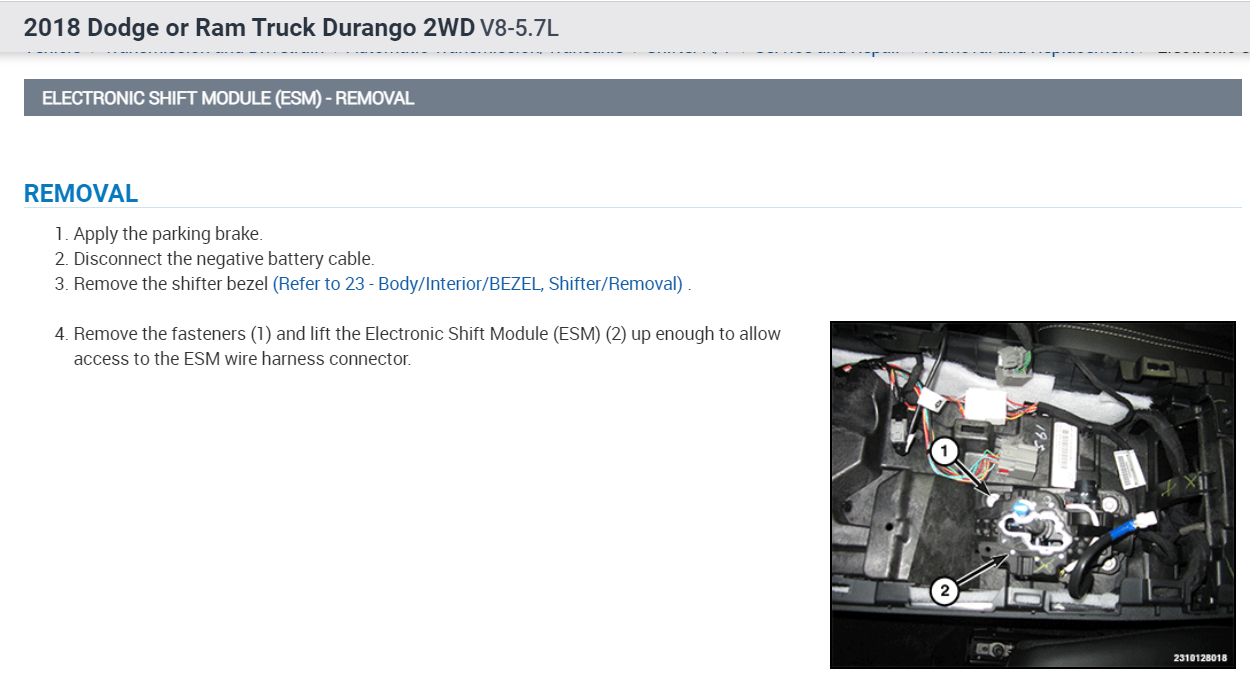Open the shifter bezel removal reference link

pos(478,284)
